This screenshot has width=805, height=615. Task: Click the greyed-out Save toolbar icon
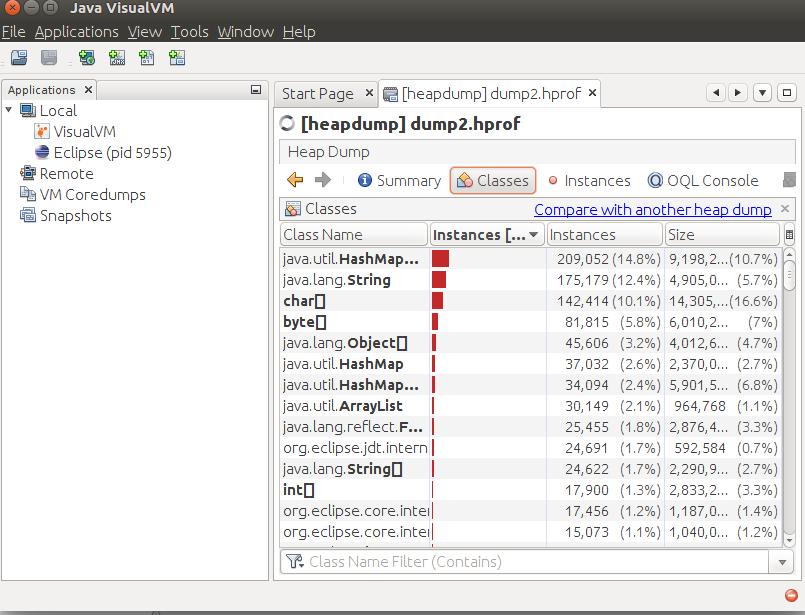(x=49, y=57)
